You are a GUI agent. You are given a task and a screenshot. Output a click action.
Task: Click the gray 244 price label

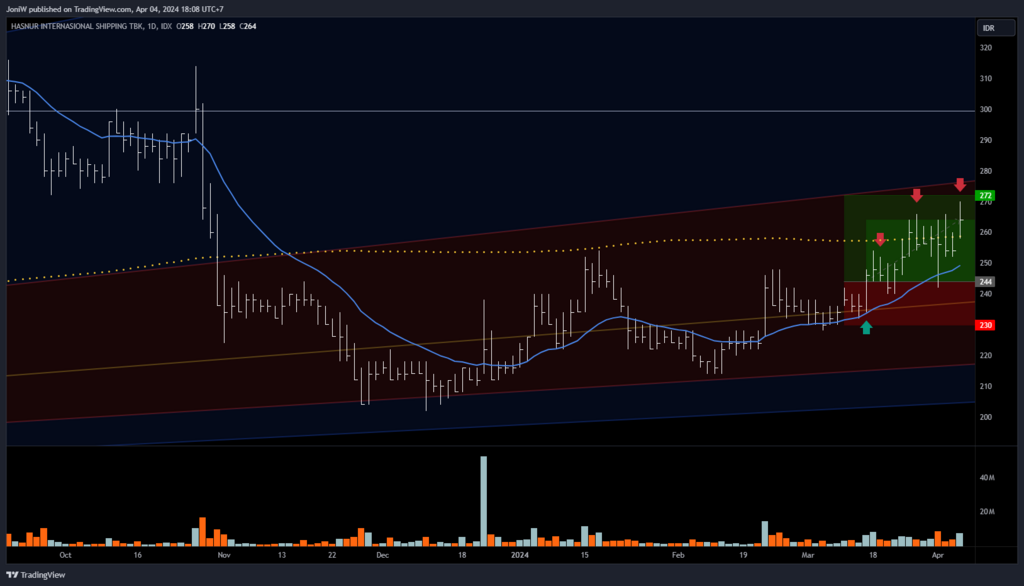[x=986, y=282]
